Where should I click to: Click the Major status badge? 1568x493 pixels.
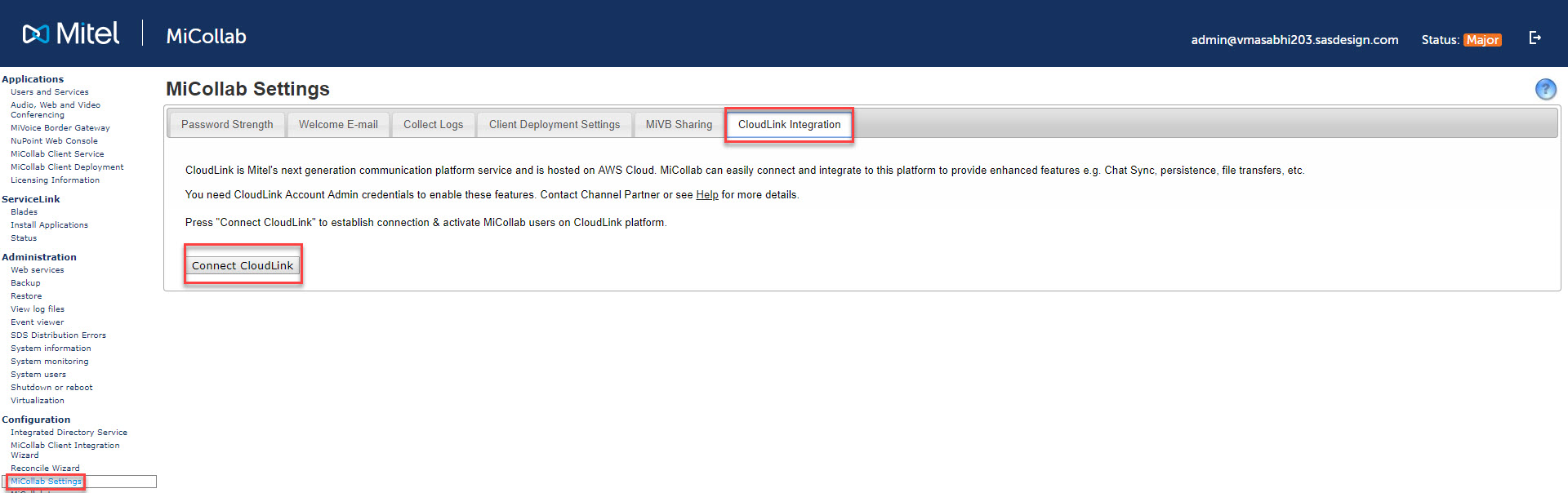tap(1482, 40)
